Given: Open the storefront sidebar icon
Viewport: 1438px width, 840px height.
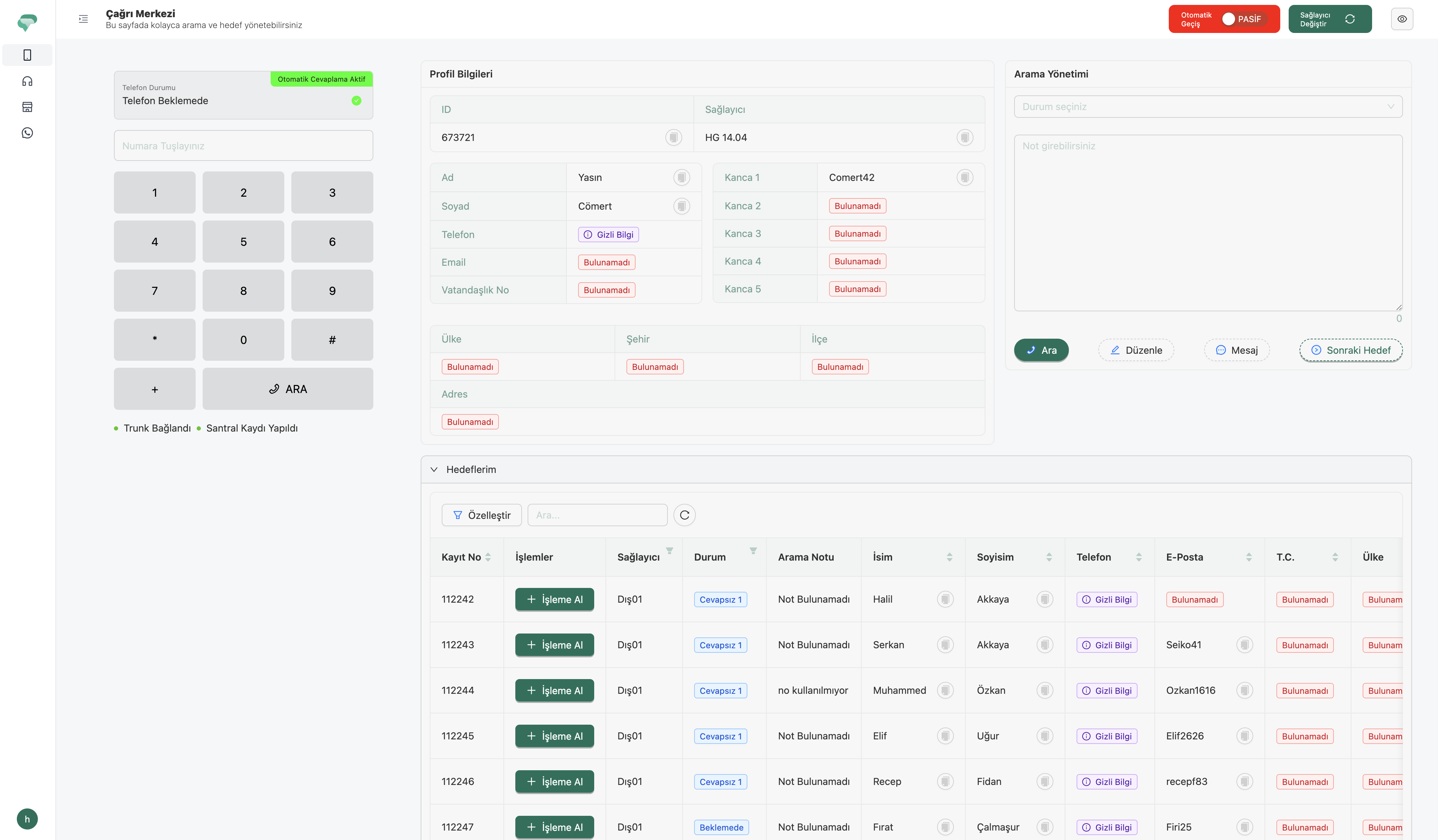Looking at the screenshot, I should tap(27, 107).
